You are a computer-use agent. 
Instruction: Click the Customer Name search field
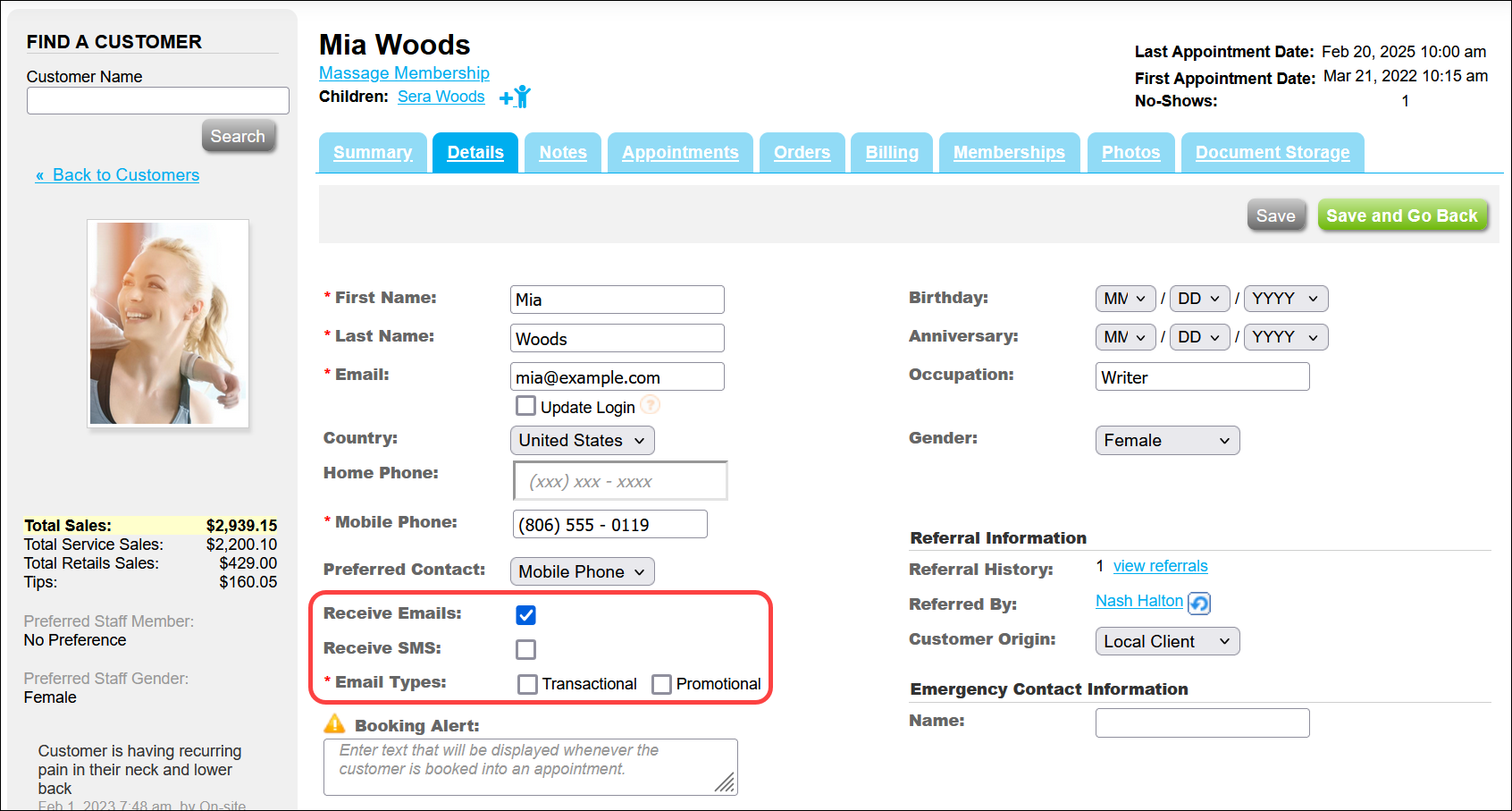[157, 100]
